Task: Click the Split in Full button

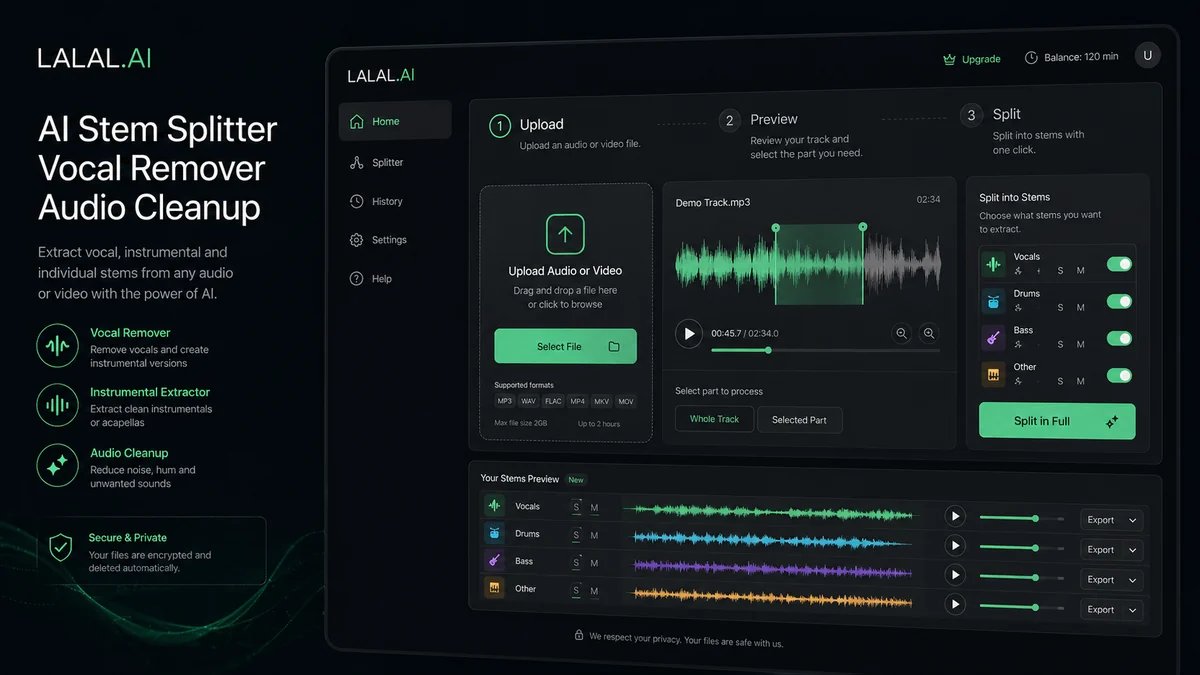Action: coord(1057,421)
